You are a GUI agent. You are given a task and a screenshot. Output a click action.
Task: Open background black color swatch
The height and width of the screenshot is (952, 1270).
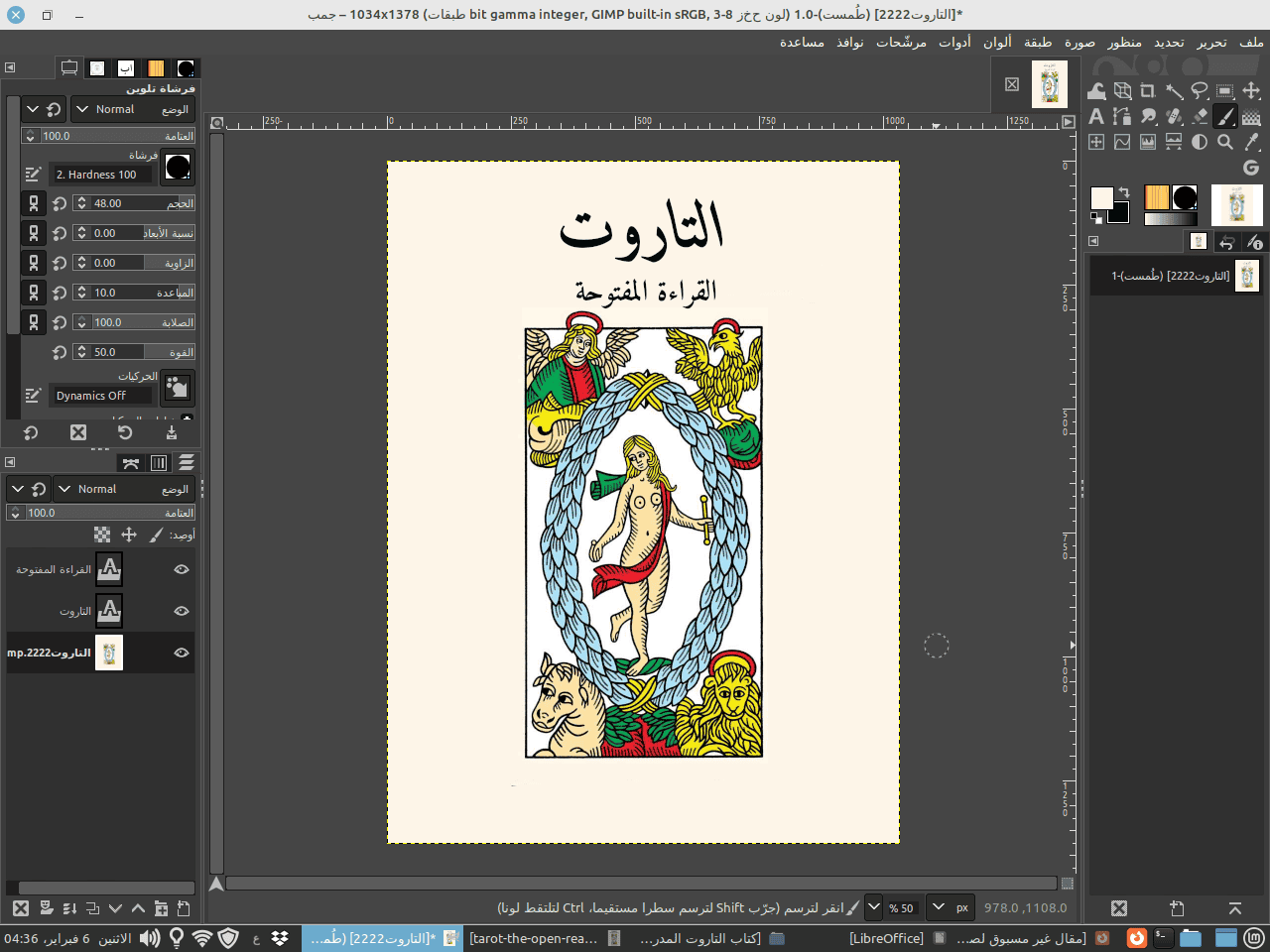tap(1119, 213)
